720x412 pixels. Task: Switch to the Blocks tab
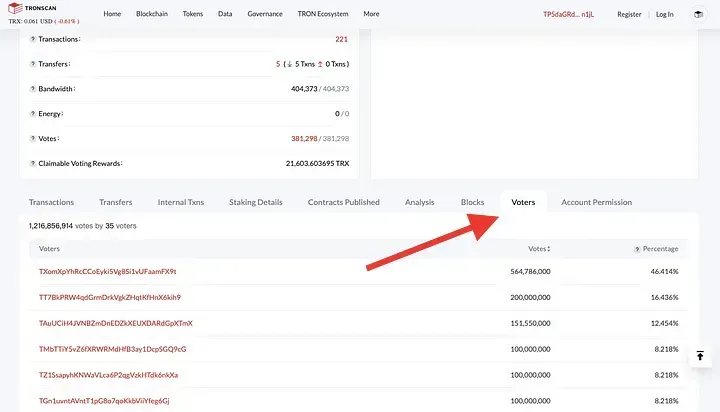pos(472,202)
